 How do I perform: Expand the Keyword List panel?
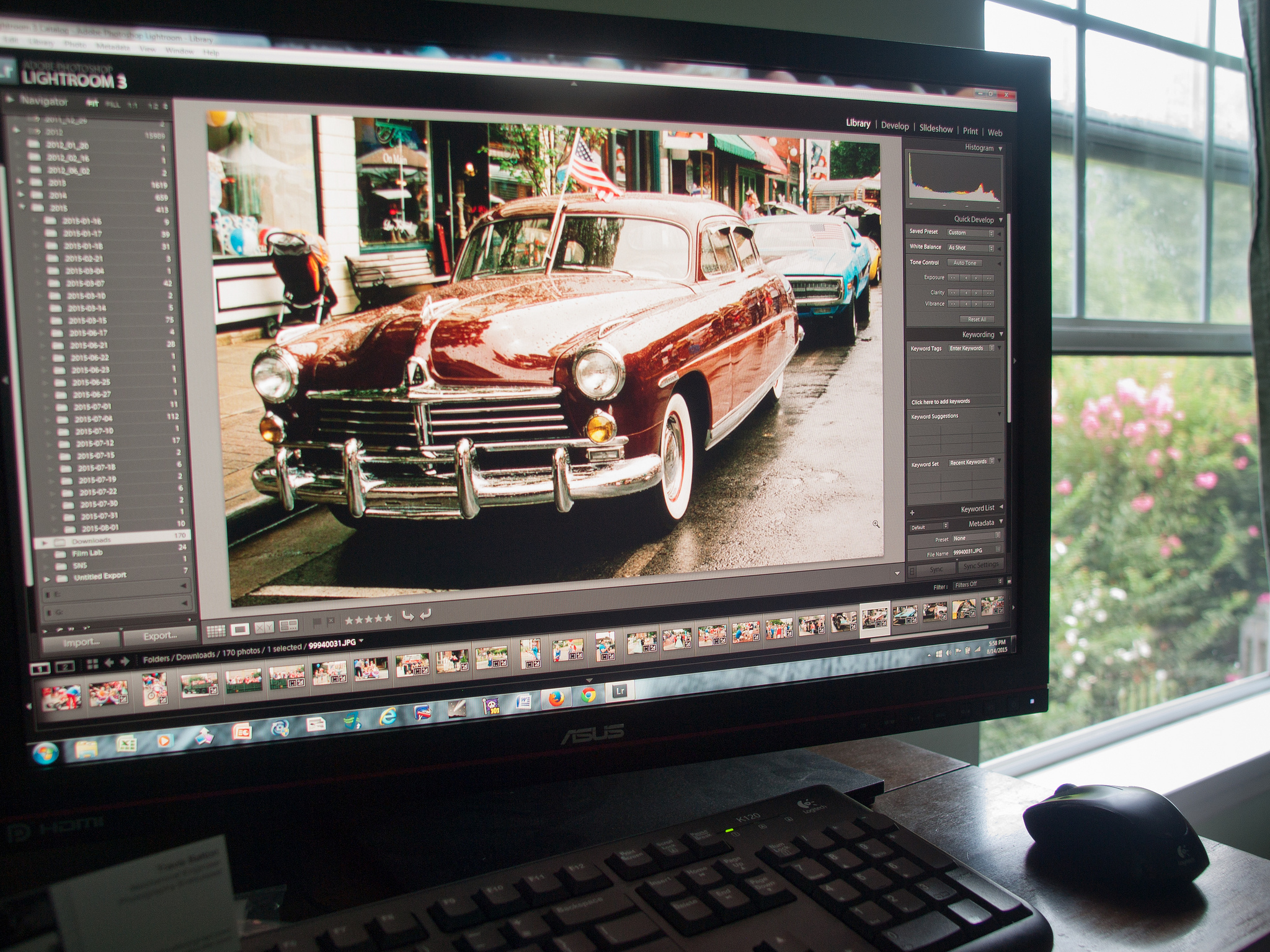(x=1001, y=508)
